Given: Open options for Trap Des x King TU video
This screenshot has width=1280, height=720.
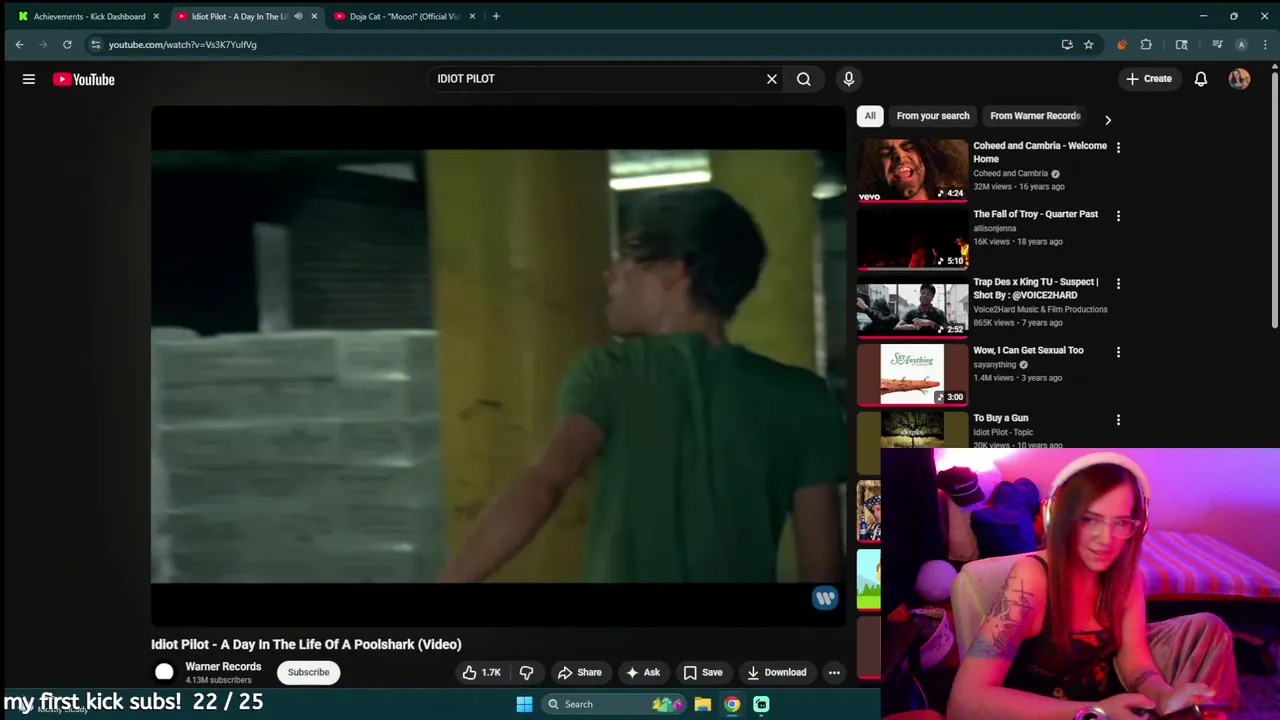Looking at the screenshot, I should coord(1118,283).
